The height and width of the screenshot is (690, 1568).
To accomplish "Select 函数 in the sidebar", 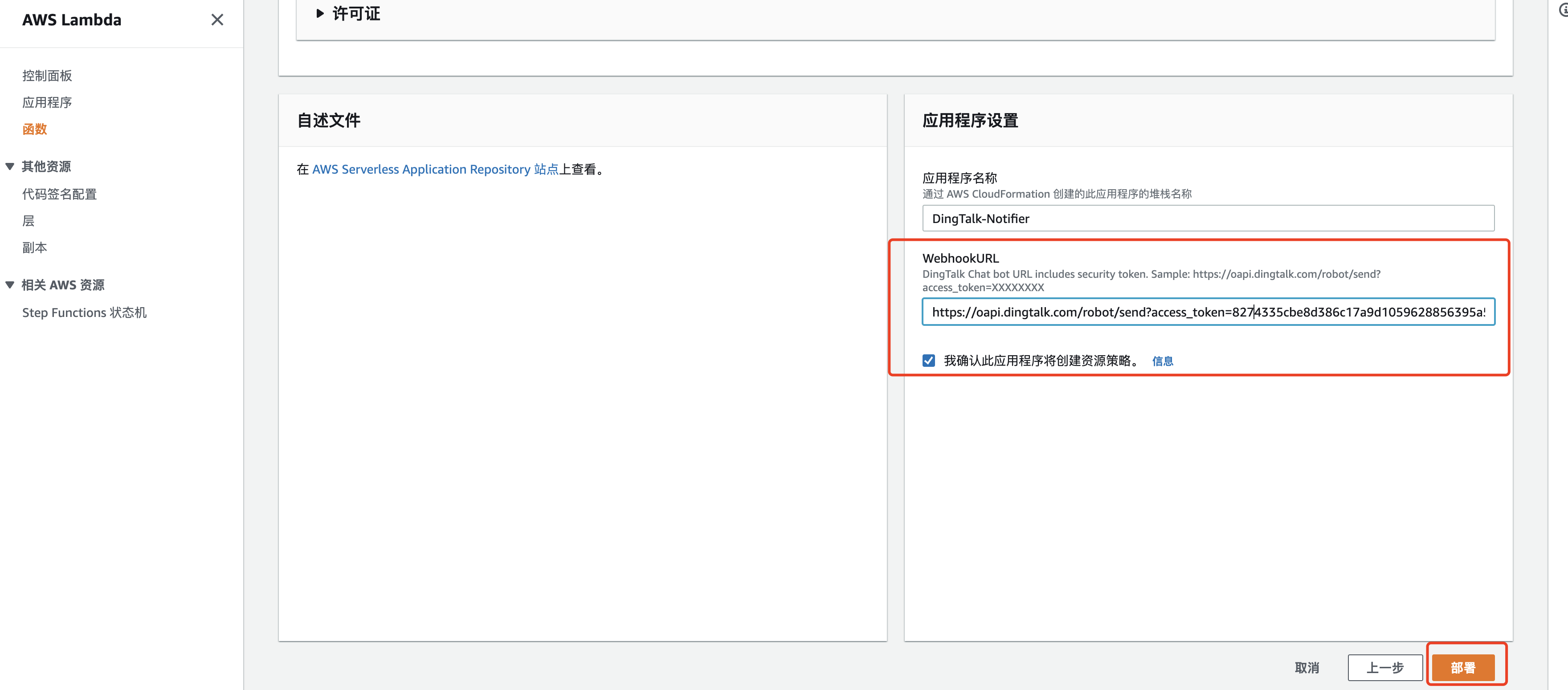I will point(35,129).
